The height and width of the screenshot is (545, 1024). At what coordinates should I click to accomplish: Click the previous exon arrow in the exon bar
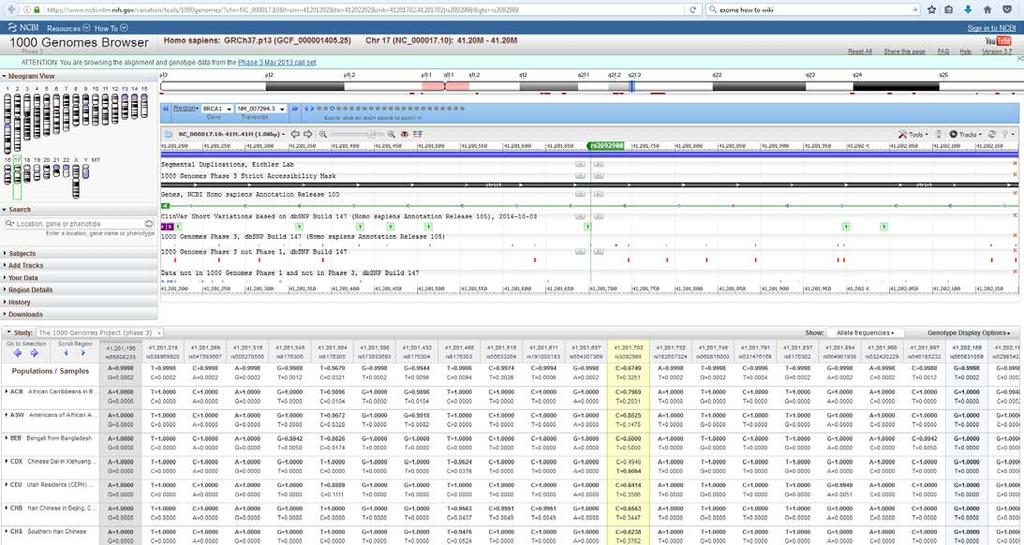point(306,109)
